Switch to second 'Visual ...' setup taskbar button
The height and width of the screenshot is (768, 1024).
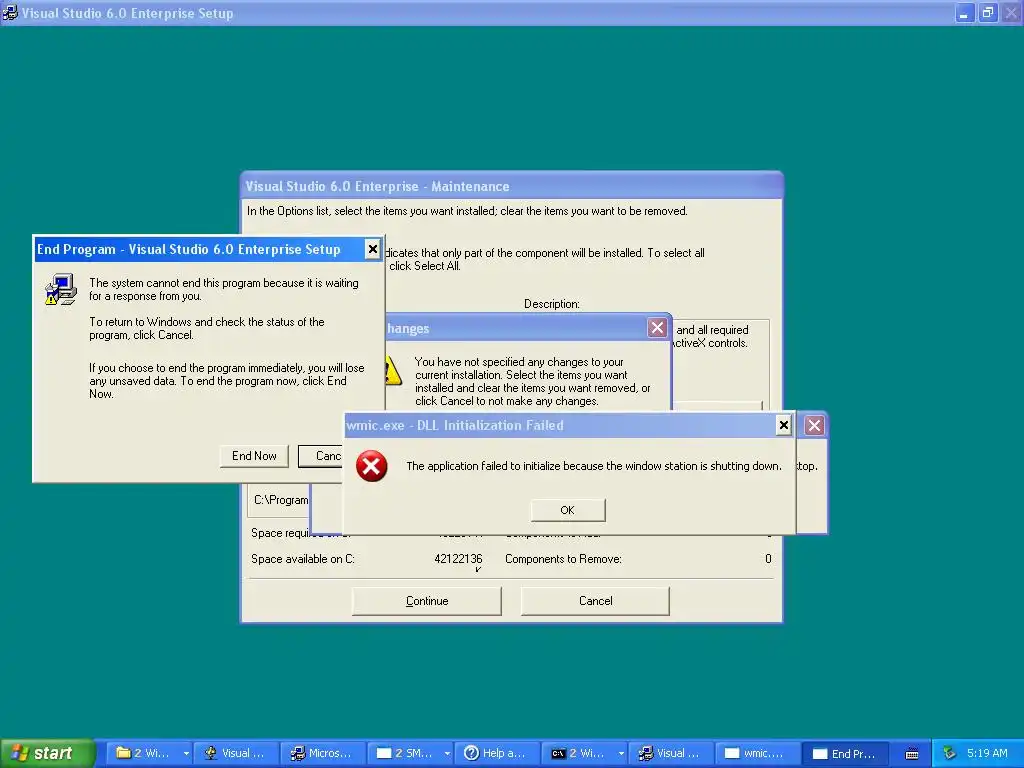point(671,753)
